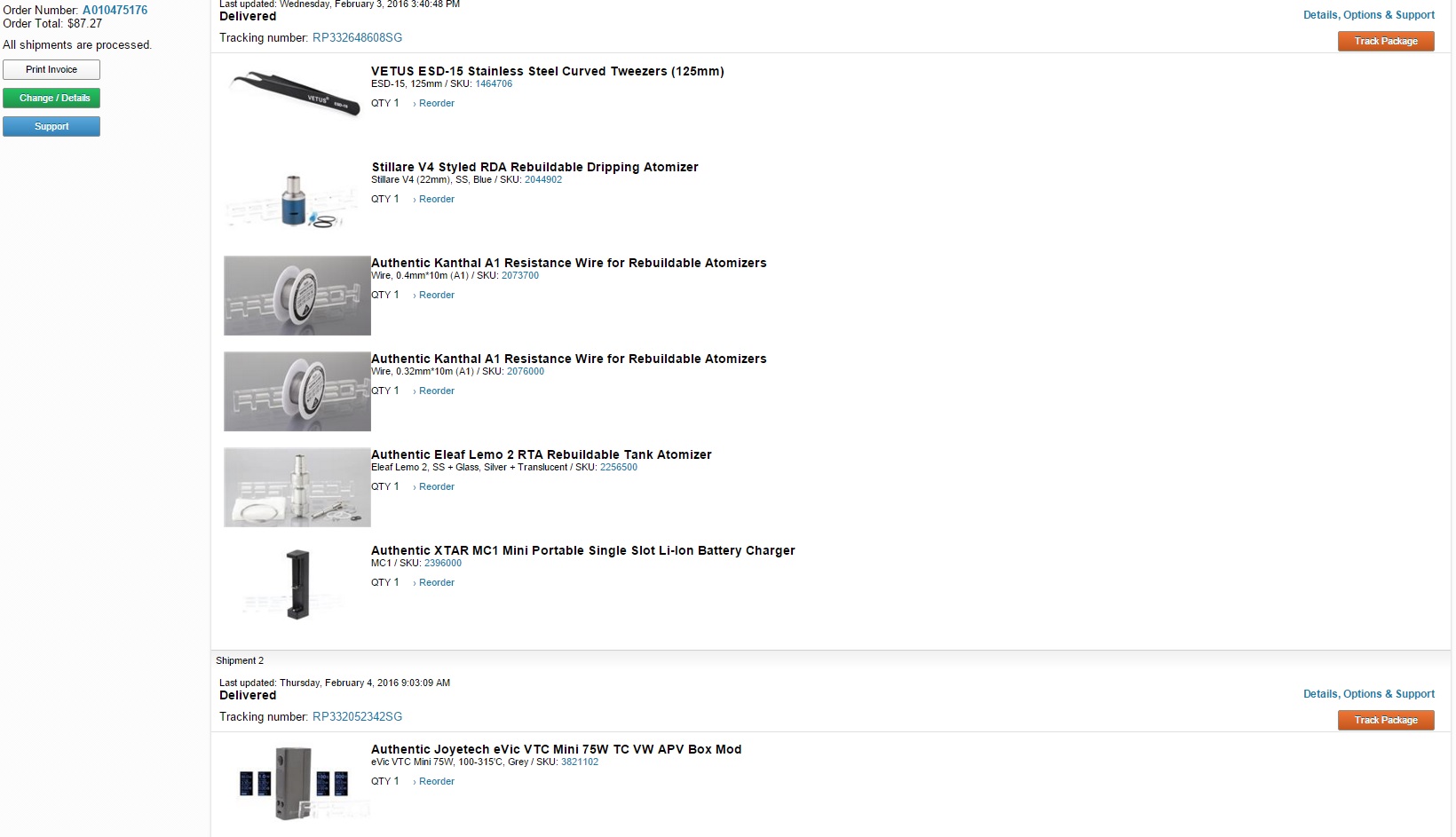Reorder the XTAR MC1 charger

click(436, 582)
